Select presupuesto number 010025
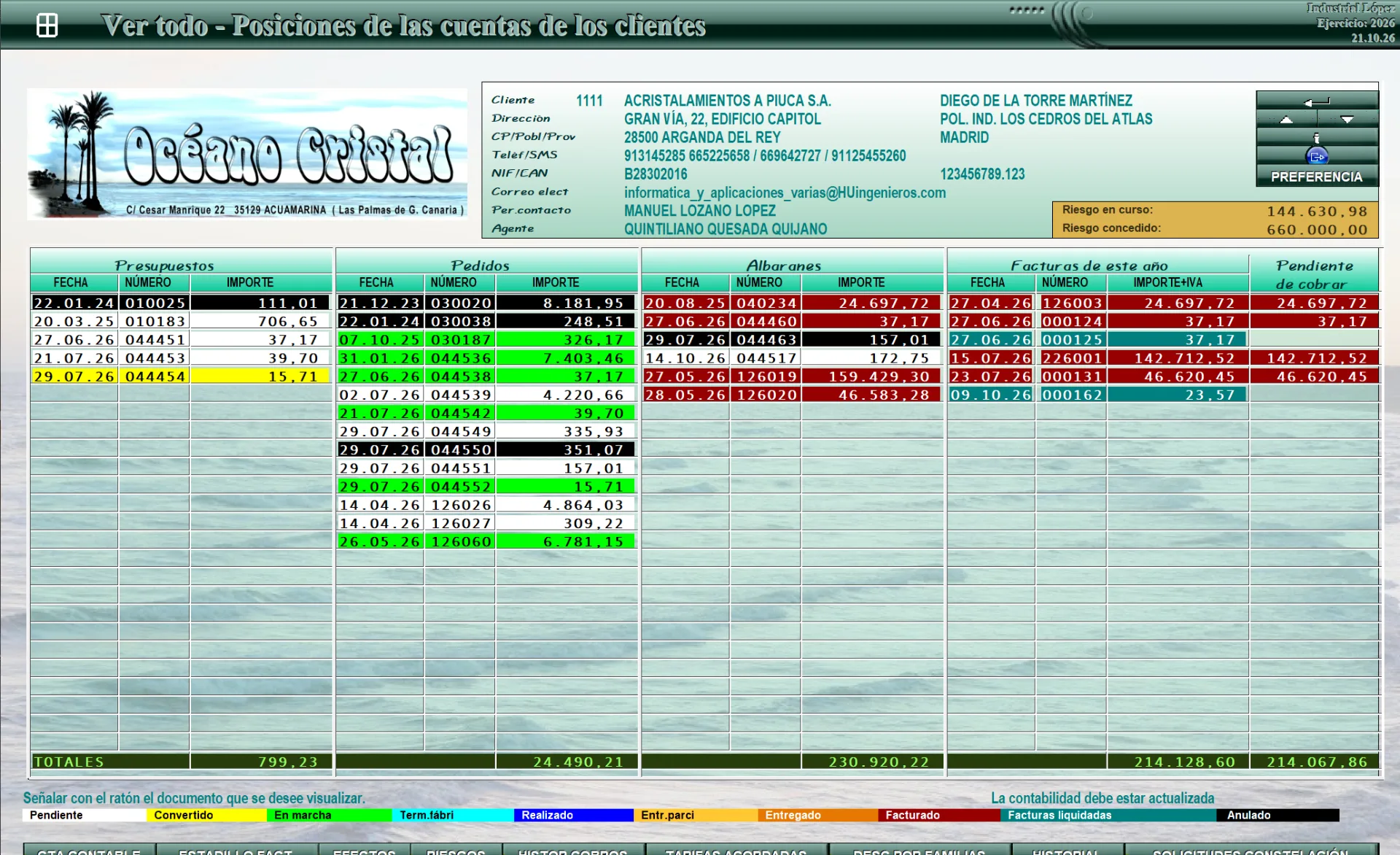This screenshot has width=1400, height=855. [x=155, y=303]
